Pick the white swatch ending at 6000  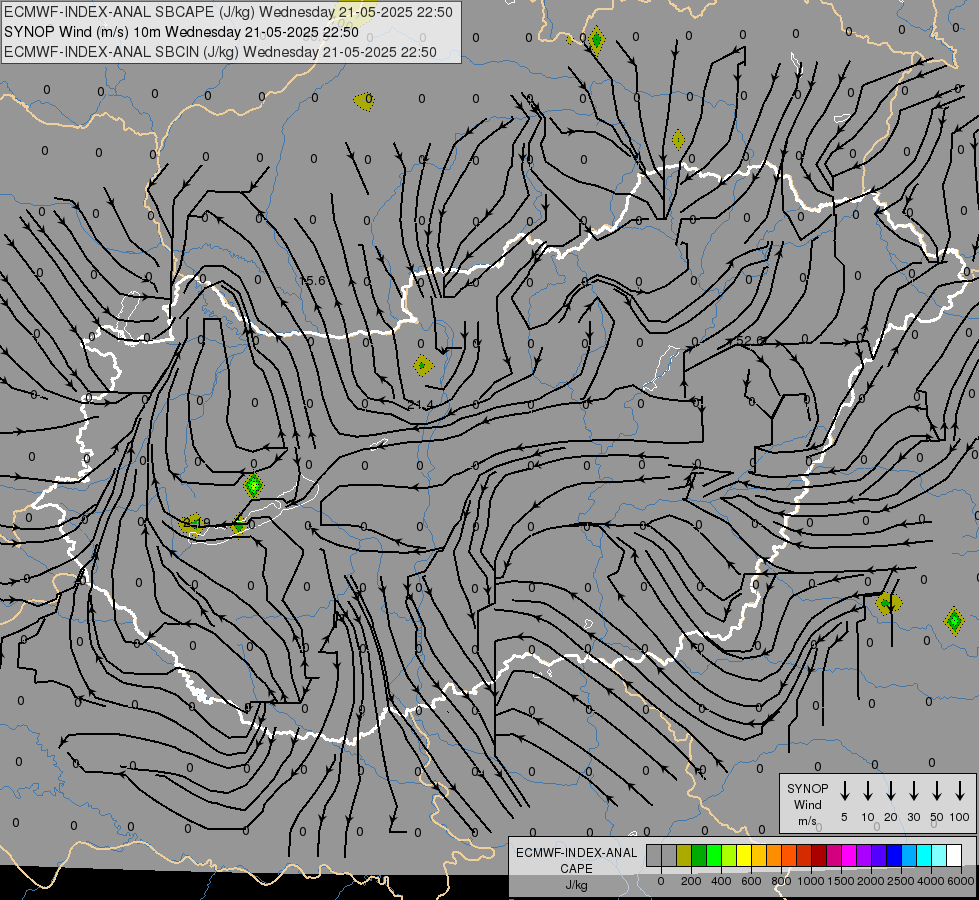coord(954,856)
